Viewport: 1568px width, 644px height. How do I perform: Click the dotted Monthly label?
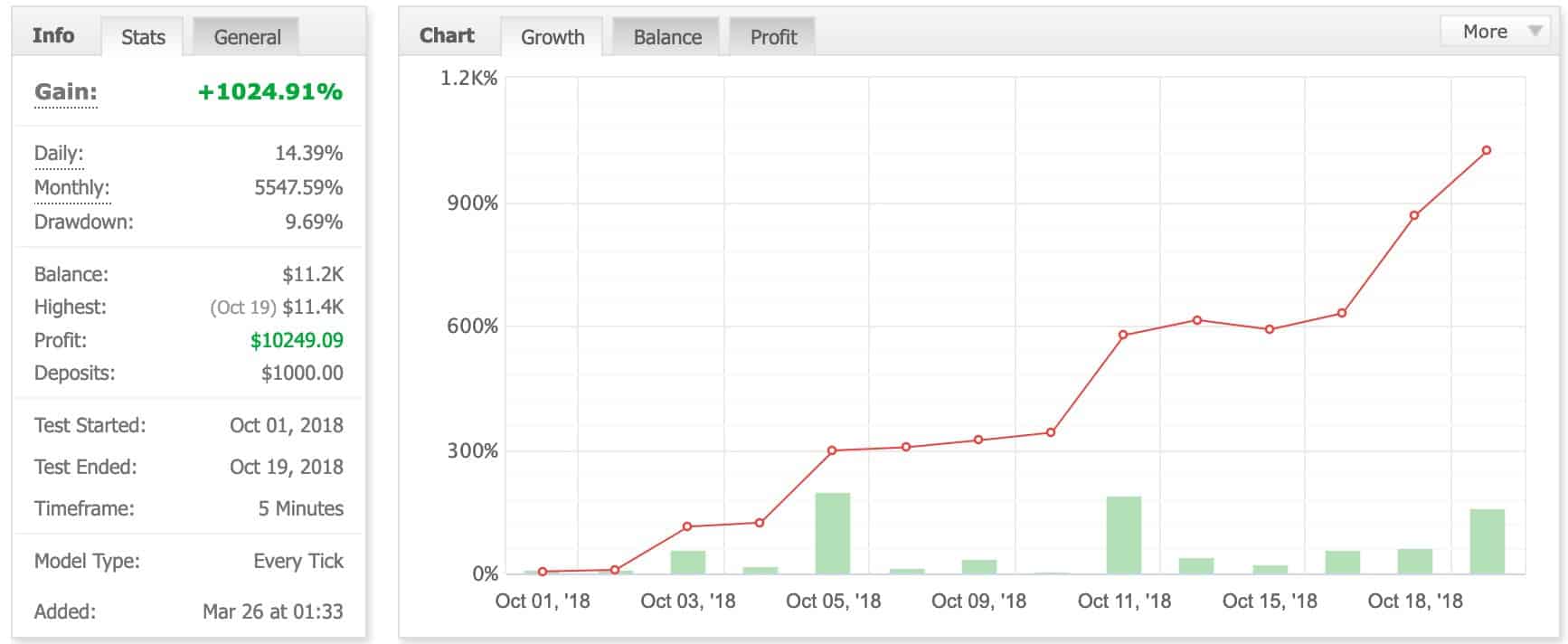71,187
